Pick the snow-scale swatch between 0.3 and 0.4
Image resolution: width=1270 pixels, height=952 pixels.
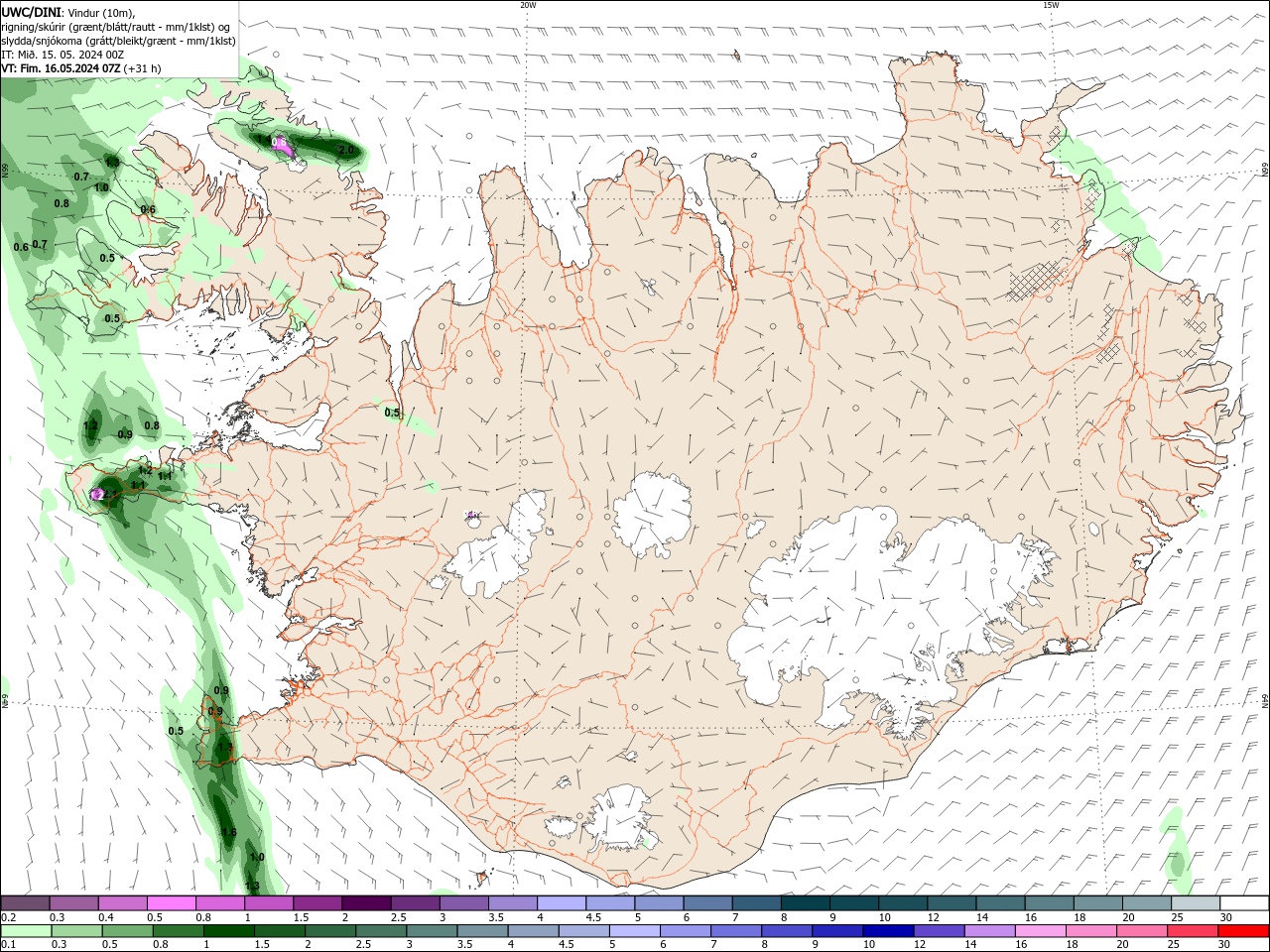pyautogui.click(x=74, y=903)
